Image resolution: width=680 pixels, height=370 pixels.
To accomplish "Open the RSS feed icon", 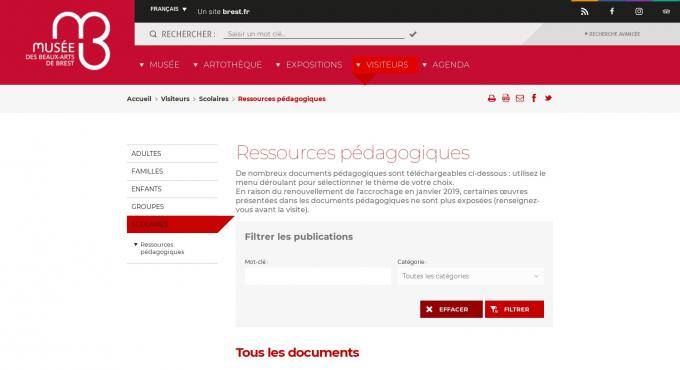I will [x=584, y=12].
